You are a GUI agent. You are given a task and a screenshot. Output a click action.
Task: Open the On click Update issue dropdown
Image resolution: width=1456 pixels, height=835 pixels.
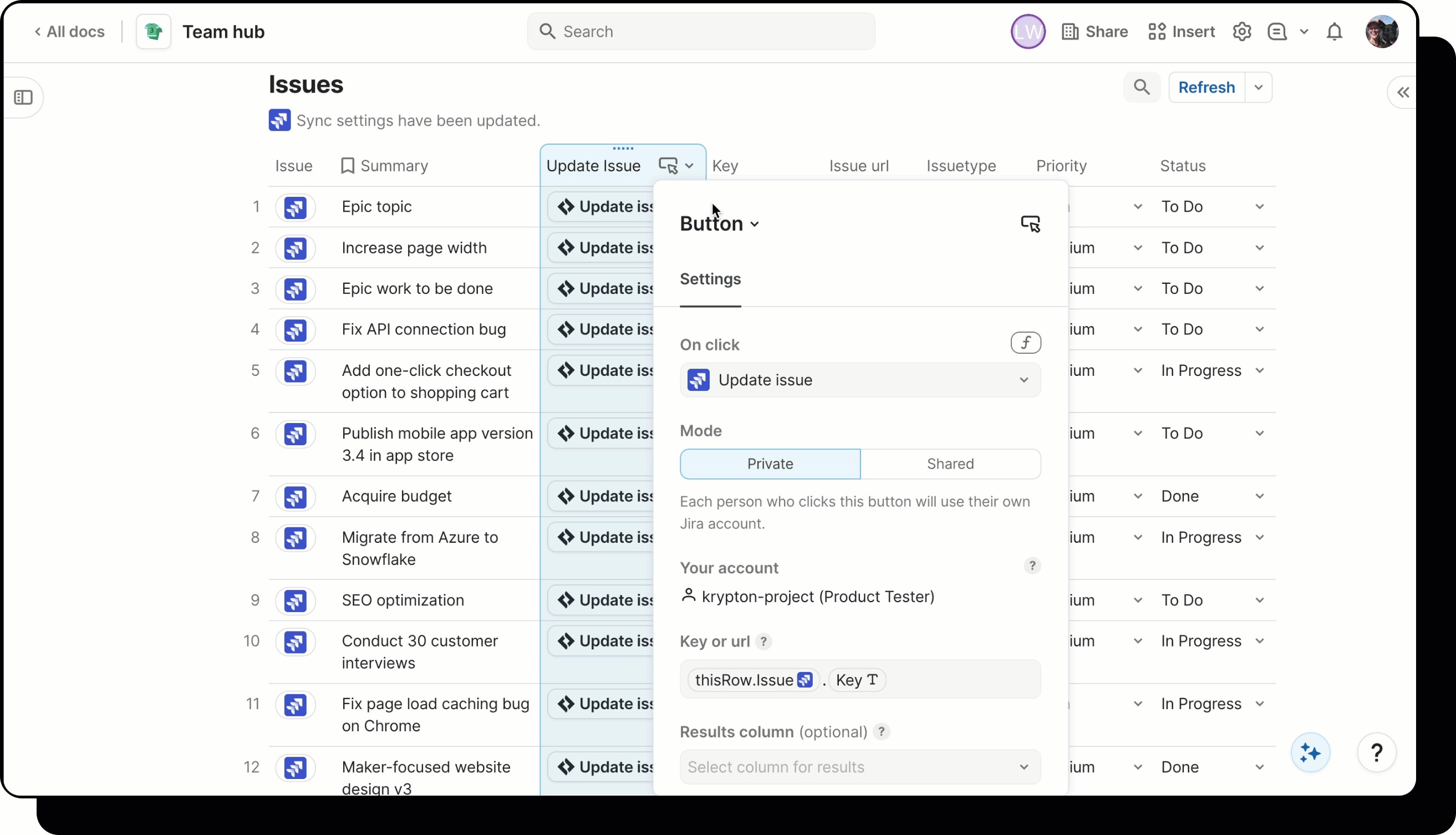click(859, 380)
